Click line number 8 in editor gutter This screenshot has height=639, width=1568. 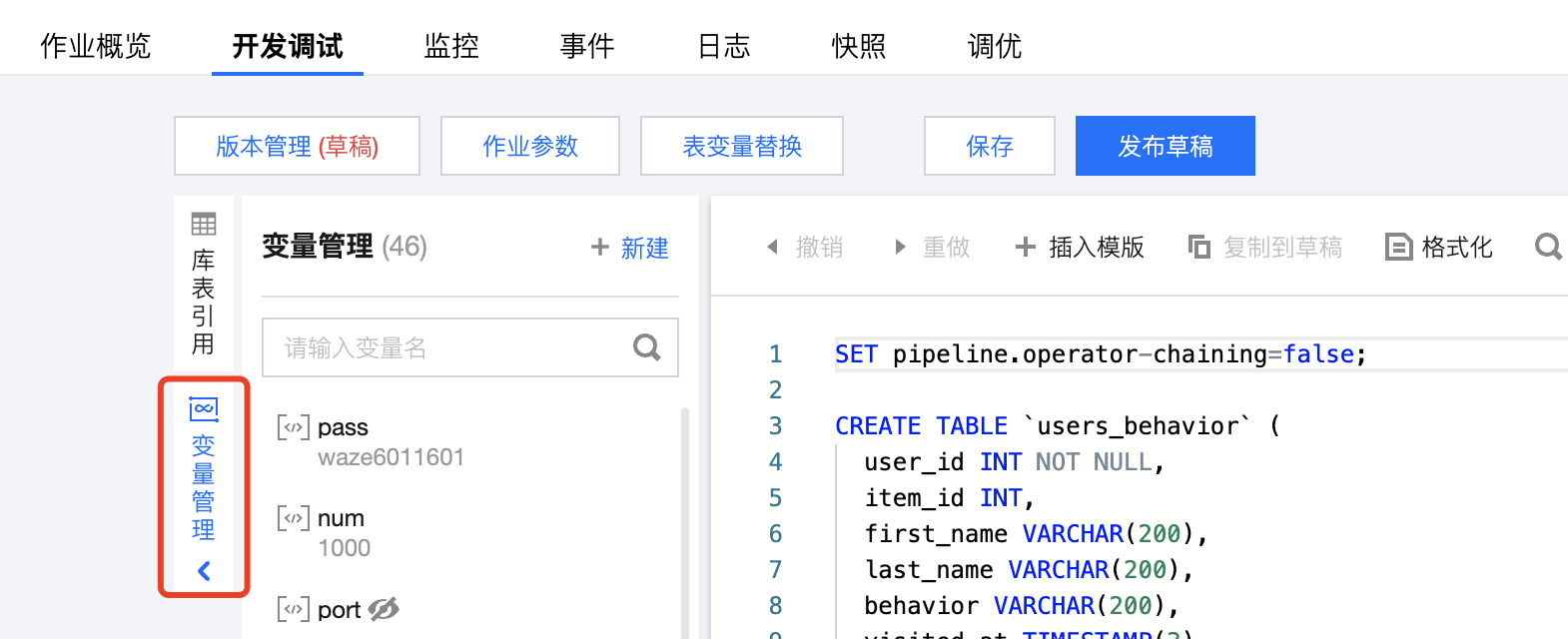775,606
